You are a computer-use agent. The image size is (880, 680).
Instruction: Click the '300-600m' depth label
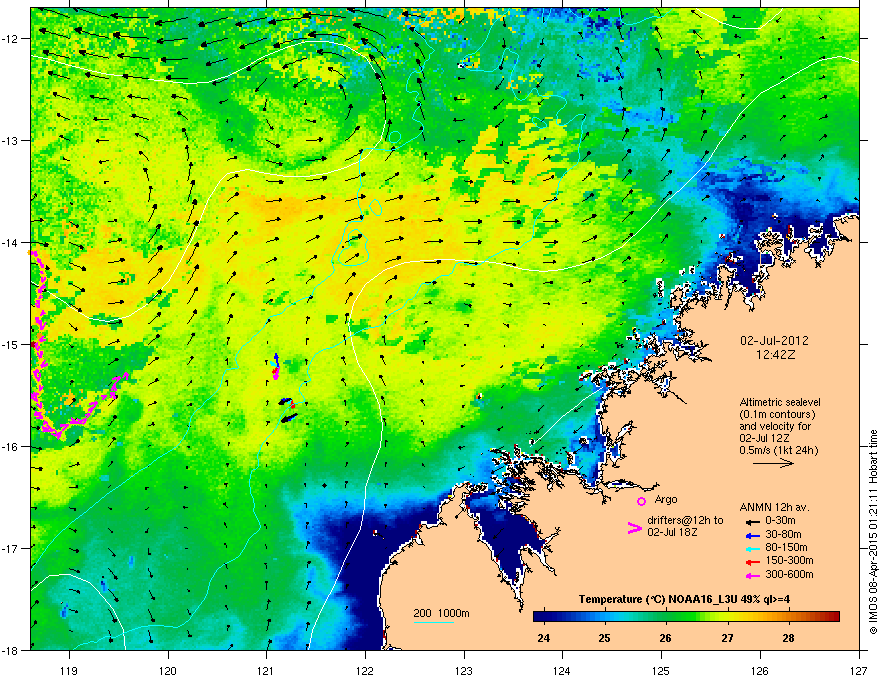tap(789, 575)
